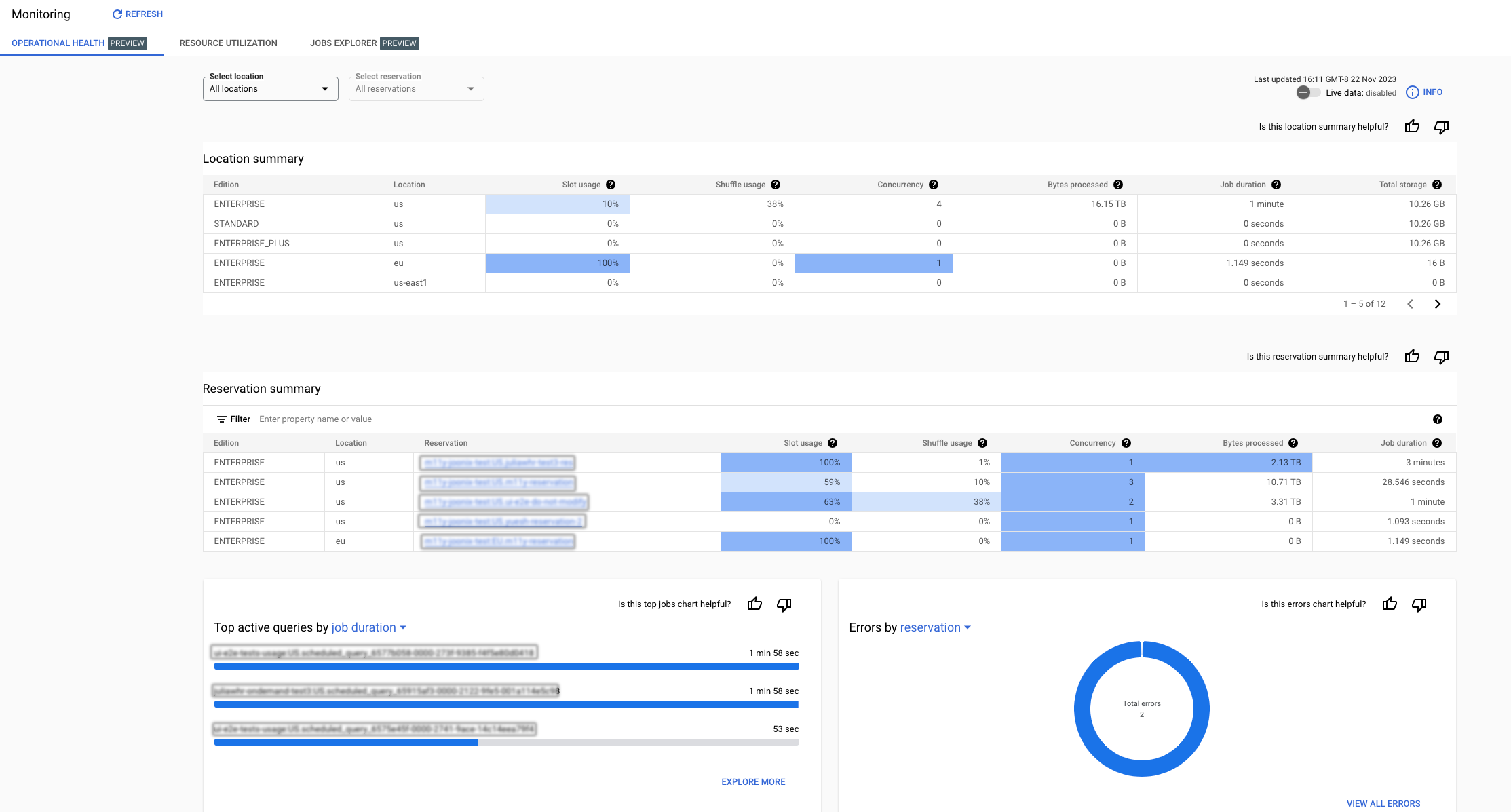Click the Filter icon in reservation summary

(x=221, y=419)
